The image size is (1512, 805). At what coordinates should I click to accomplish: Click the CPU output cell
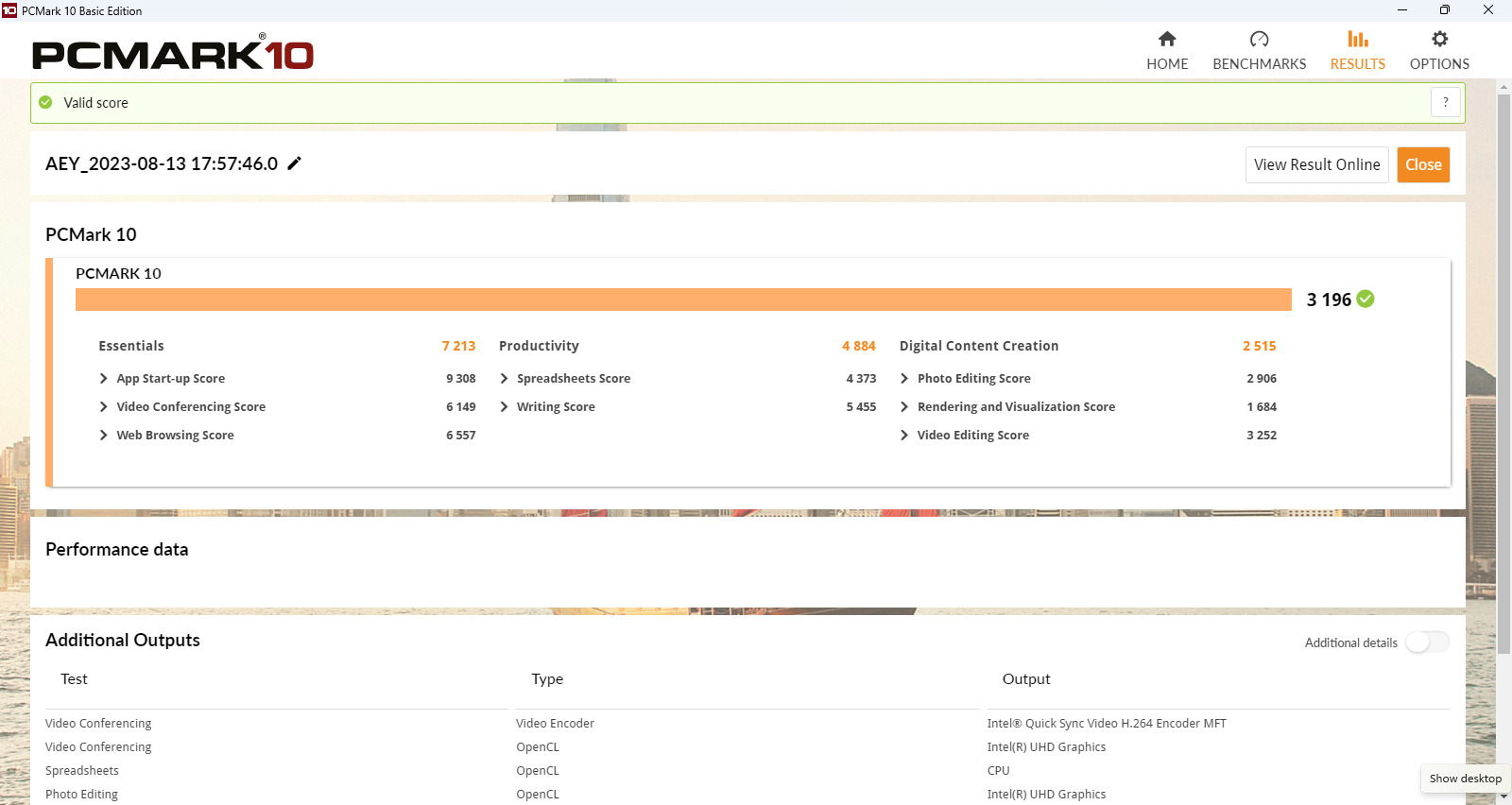coord(998,771)
